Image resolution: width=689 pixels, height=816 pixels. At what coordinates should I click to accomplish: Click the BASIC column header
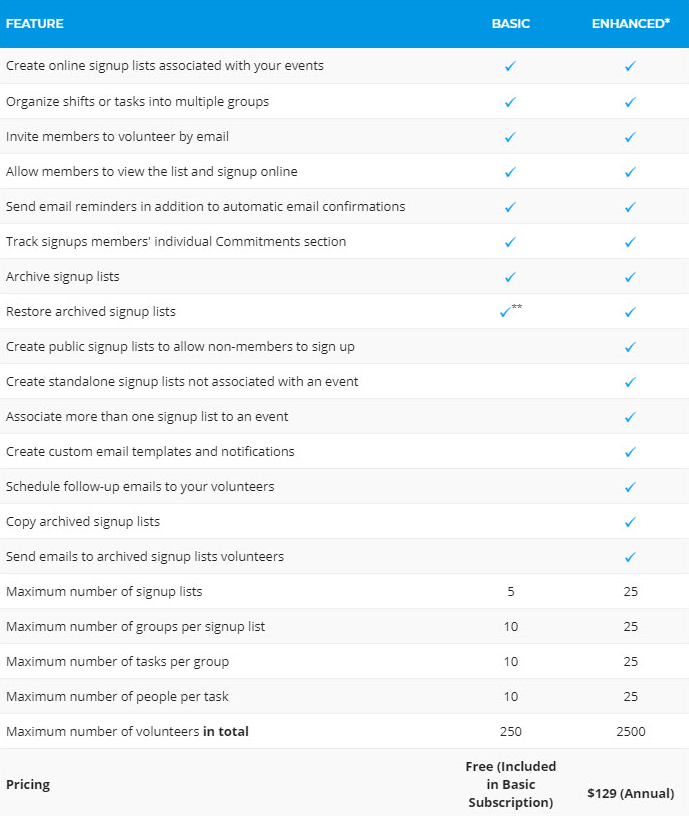(x=511, y=23)
